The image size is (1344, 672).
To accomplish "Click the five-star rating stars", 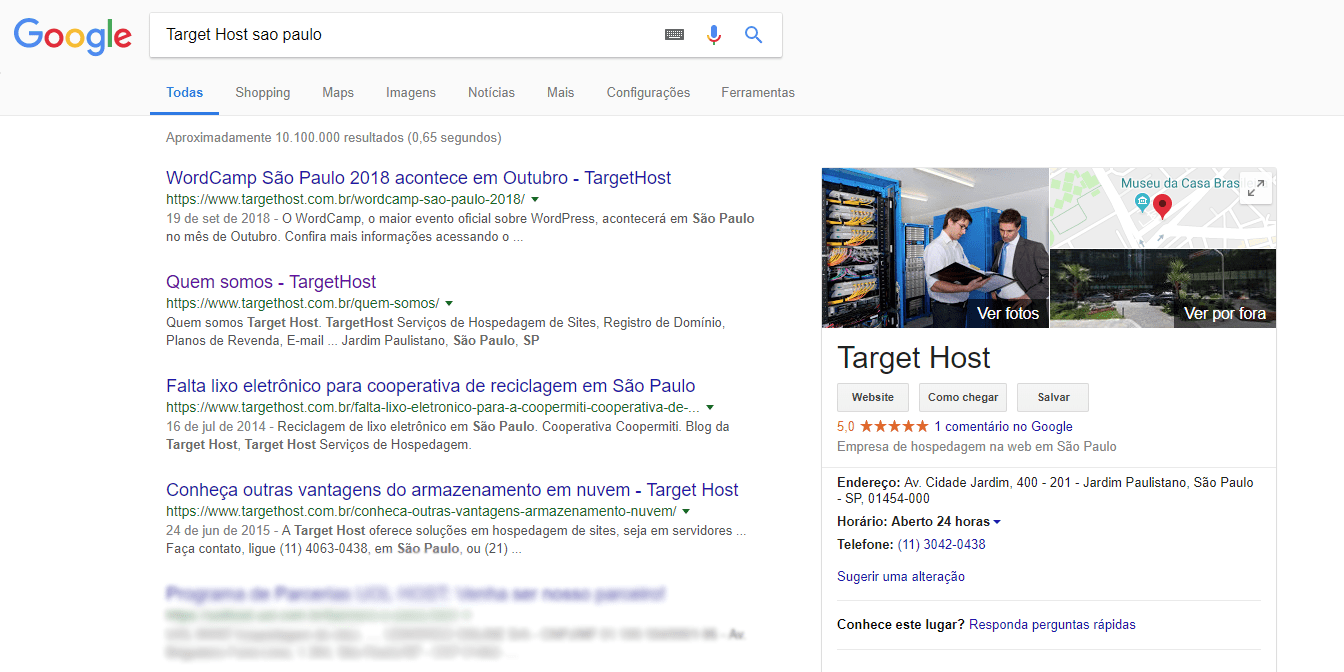I will pos(894,426).
